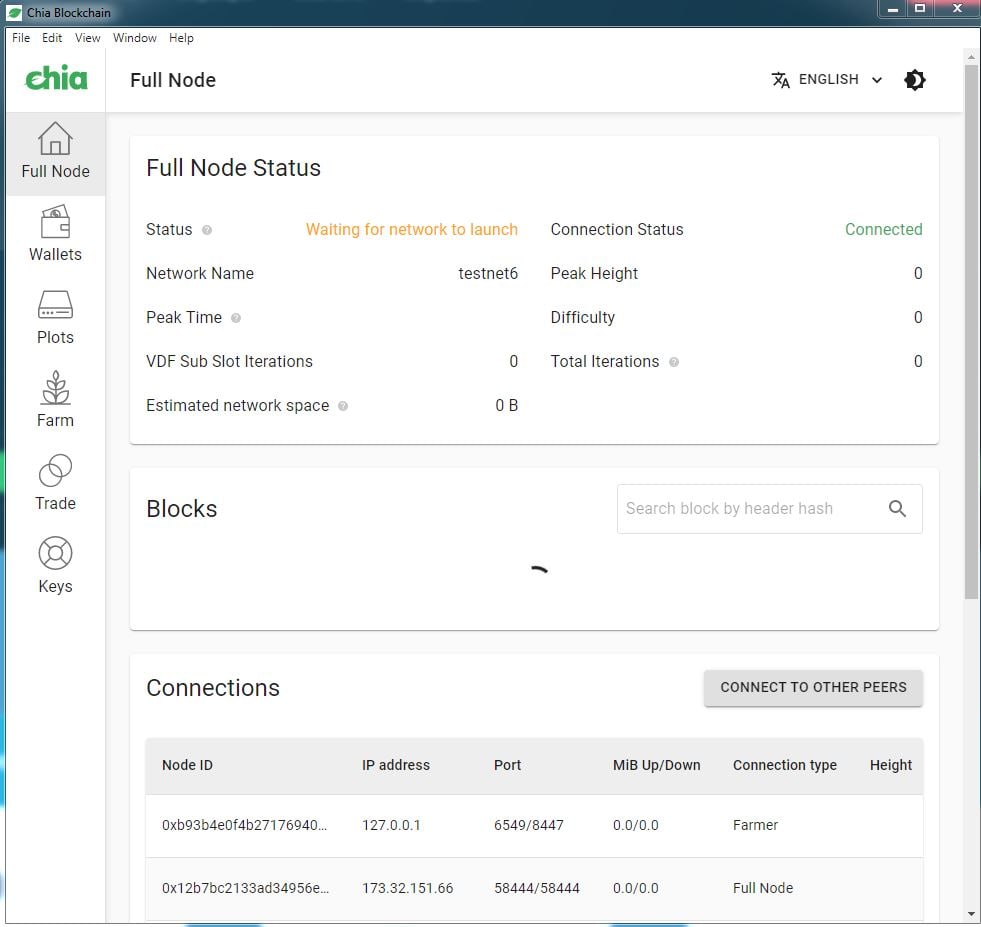981x927 pixels.
Task: Expand the ENGLISH language dropdown
Action: pyautogui.click(x=827, y=79)
